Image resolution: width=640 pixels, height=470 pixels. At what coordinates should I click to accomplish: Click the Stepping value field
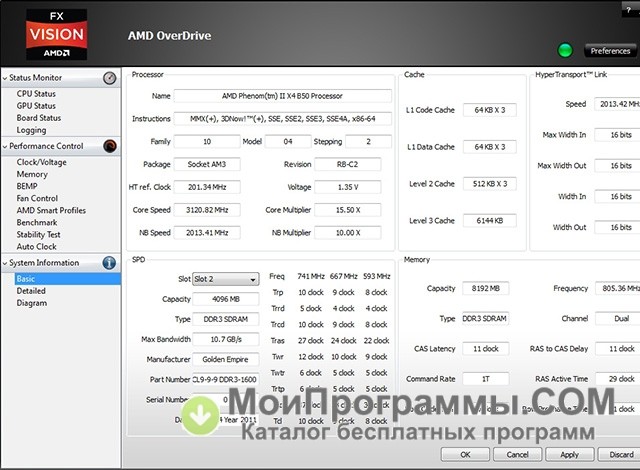(368, 142)
